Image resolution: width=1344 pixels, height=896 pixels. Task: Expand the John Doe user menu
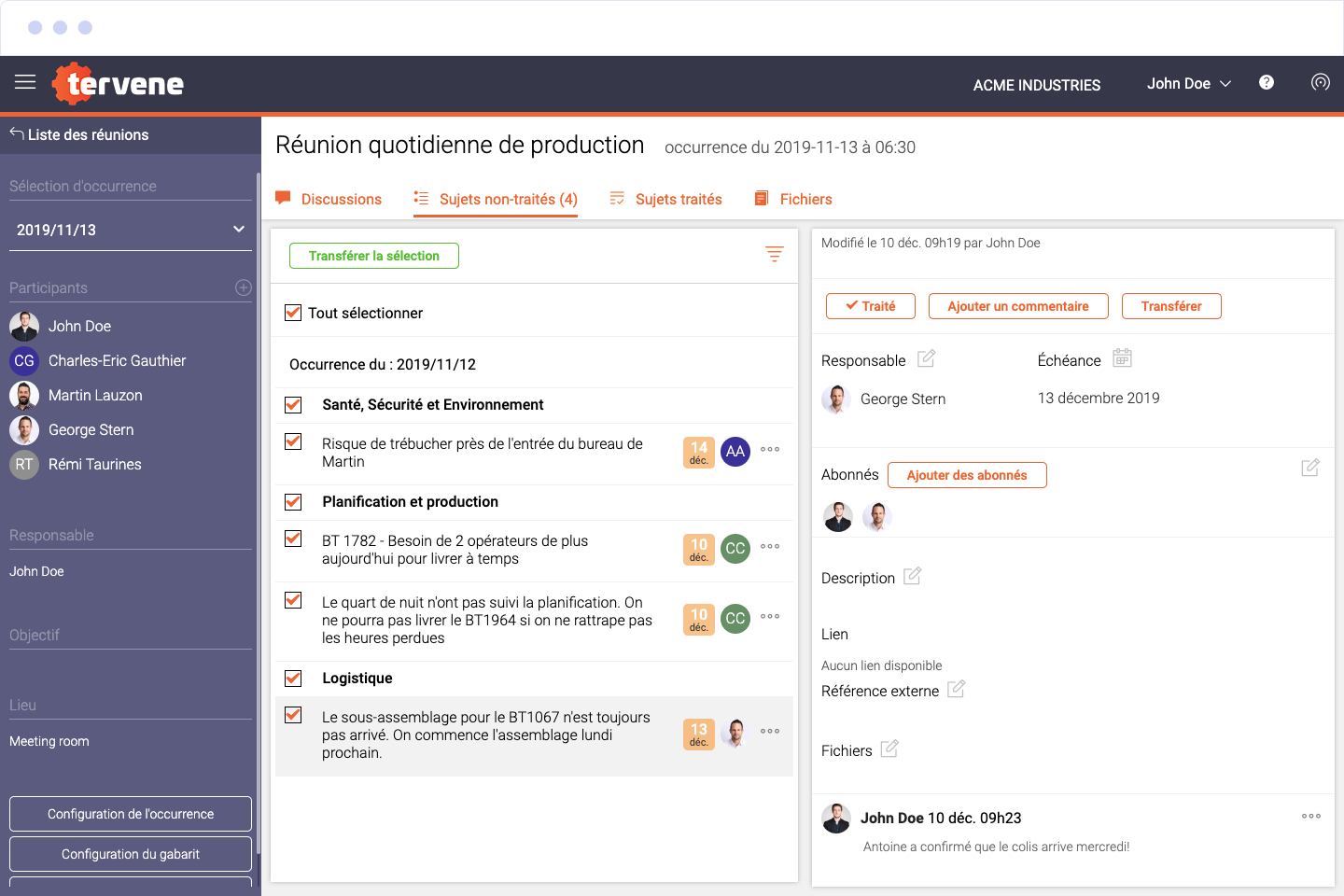pyautogui.click(x=1189, y=83)
